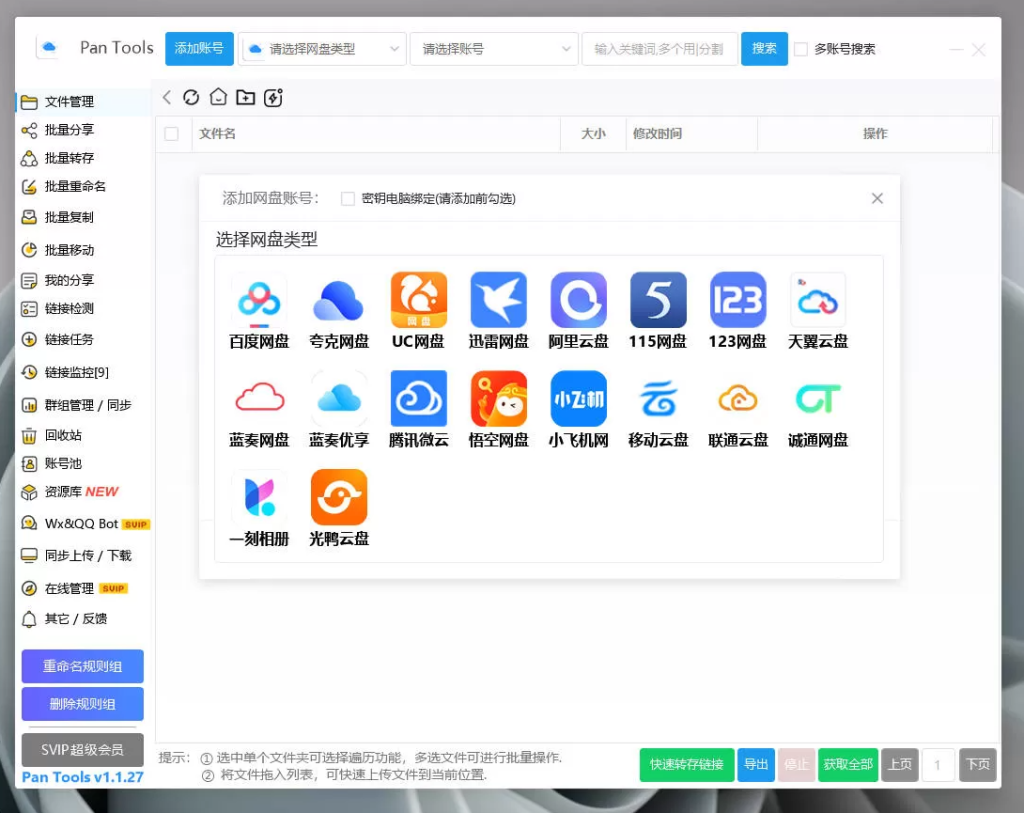Pick Wukong Netdisk (悟空网盘) icon
This screenshot has height=813, width=1024.
[x=498, y=398]
